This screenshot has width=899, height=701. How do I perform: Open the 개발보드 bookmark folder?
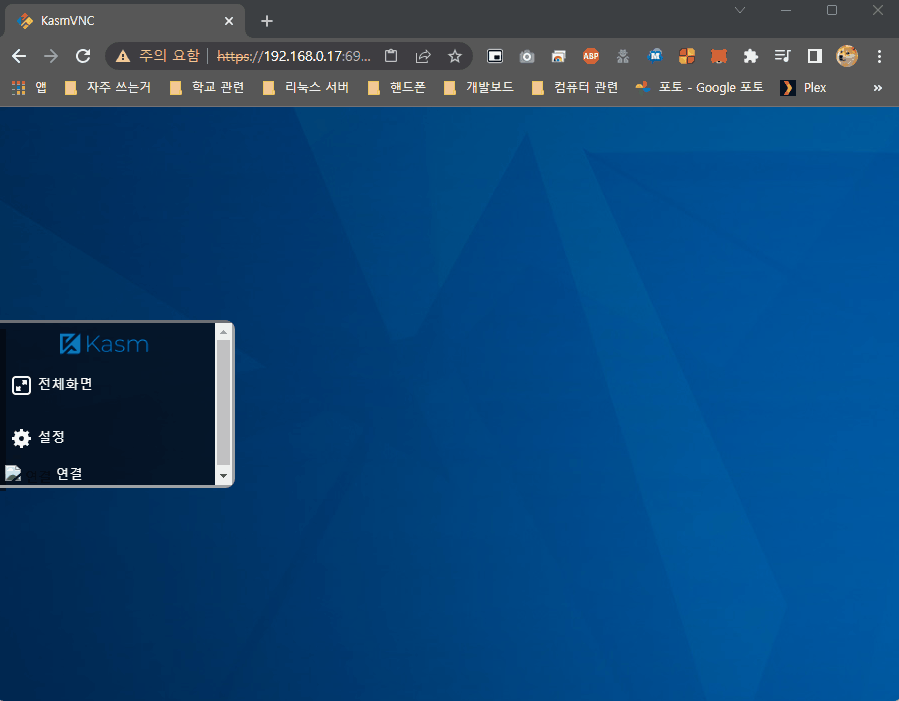point(479,88)
